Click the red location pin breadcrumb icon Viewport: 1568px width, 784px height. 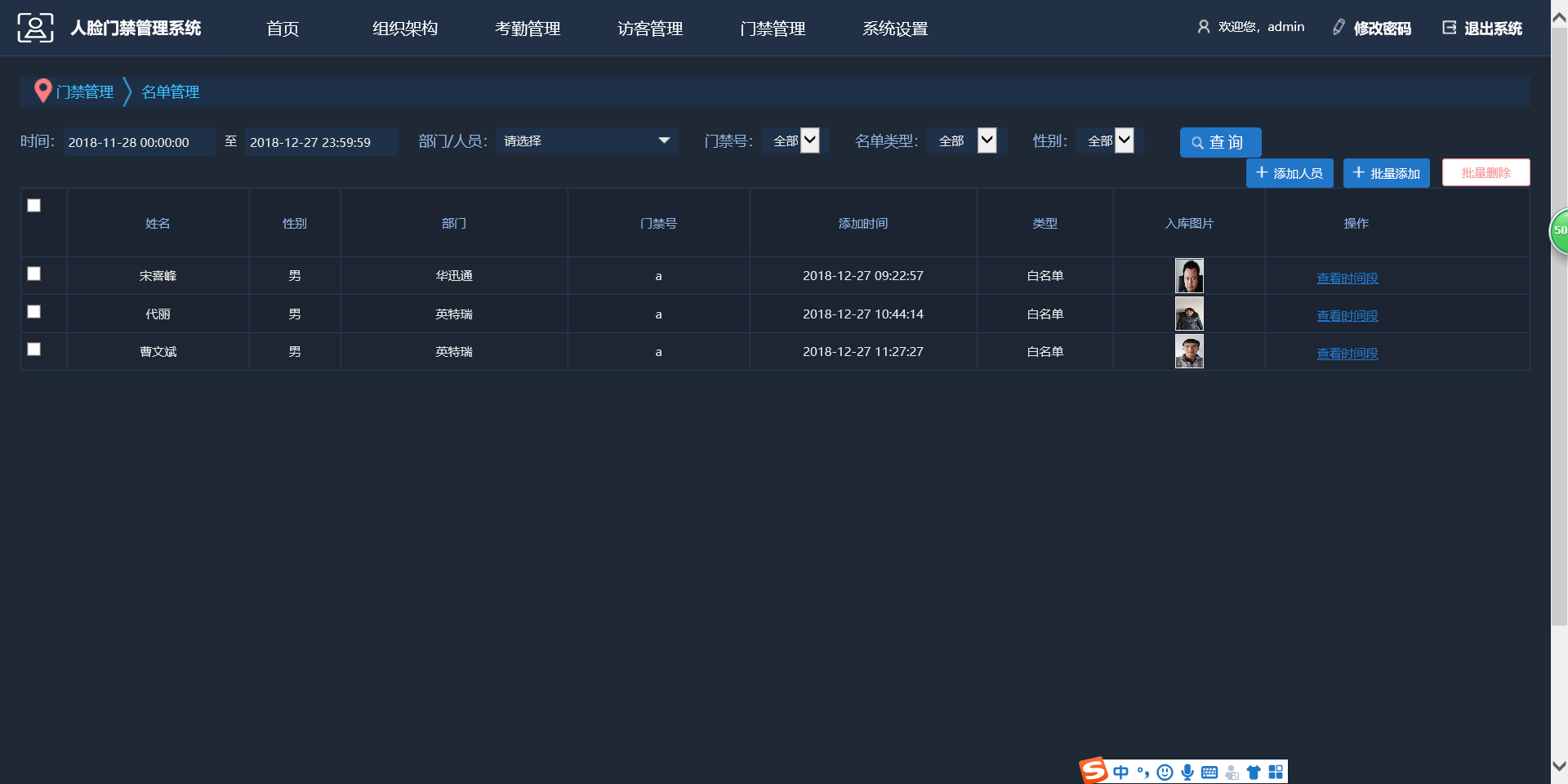pyautogui.click(x=42, y=91)
